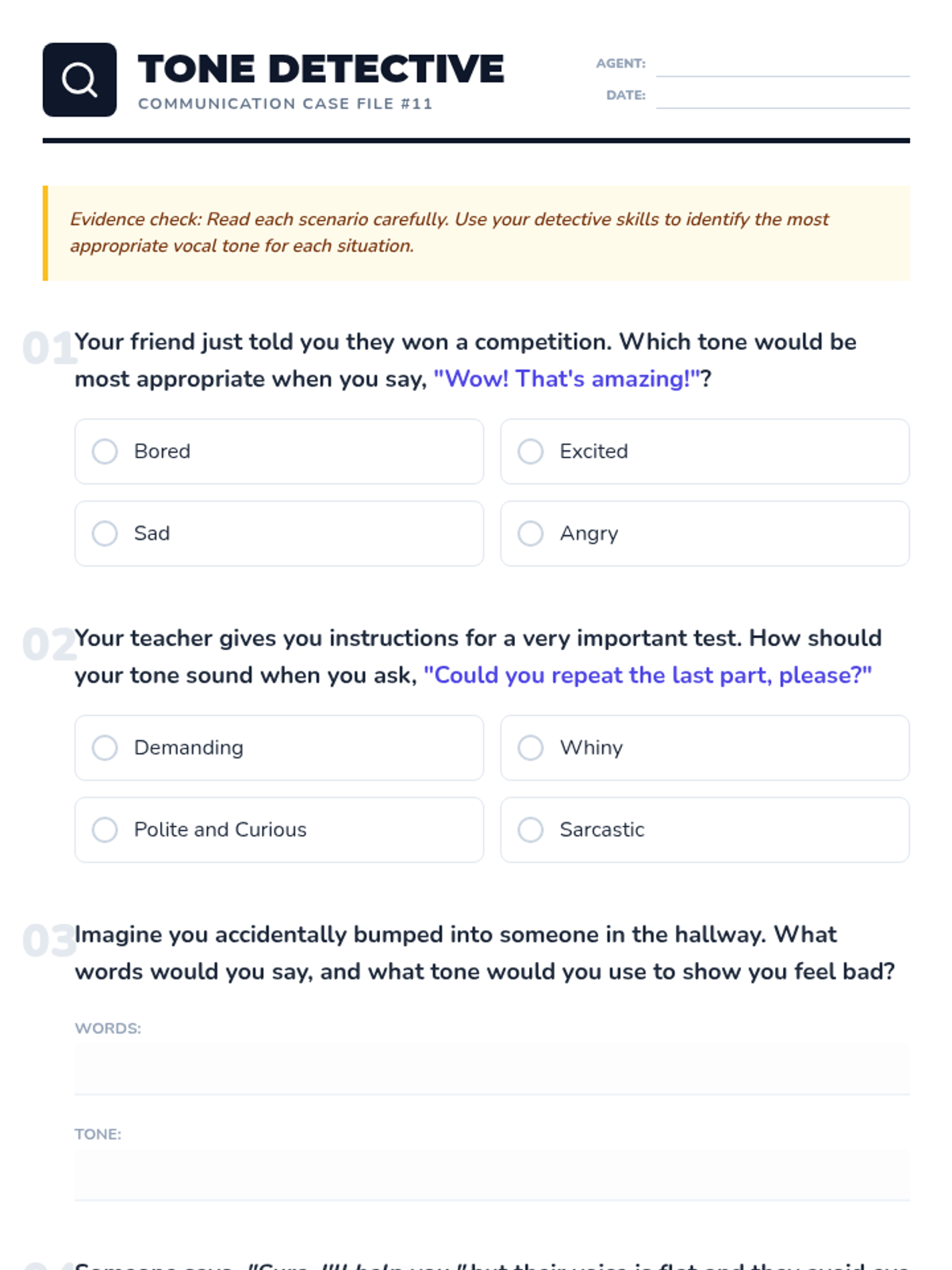The height and width of the screenshot is (1270, 952).
Task: Focus the Words answer field
Action: 492,1068
